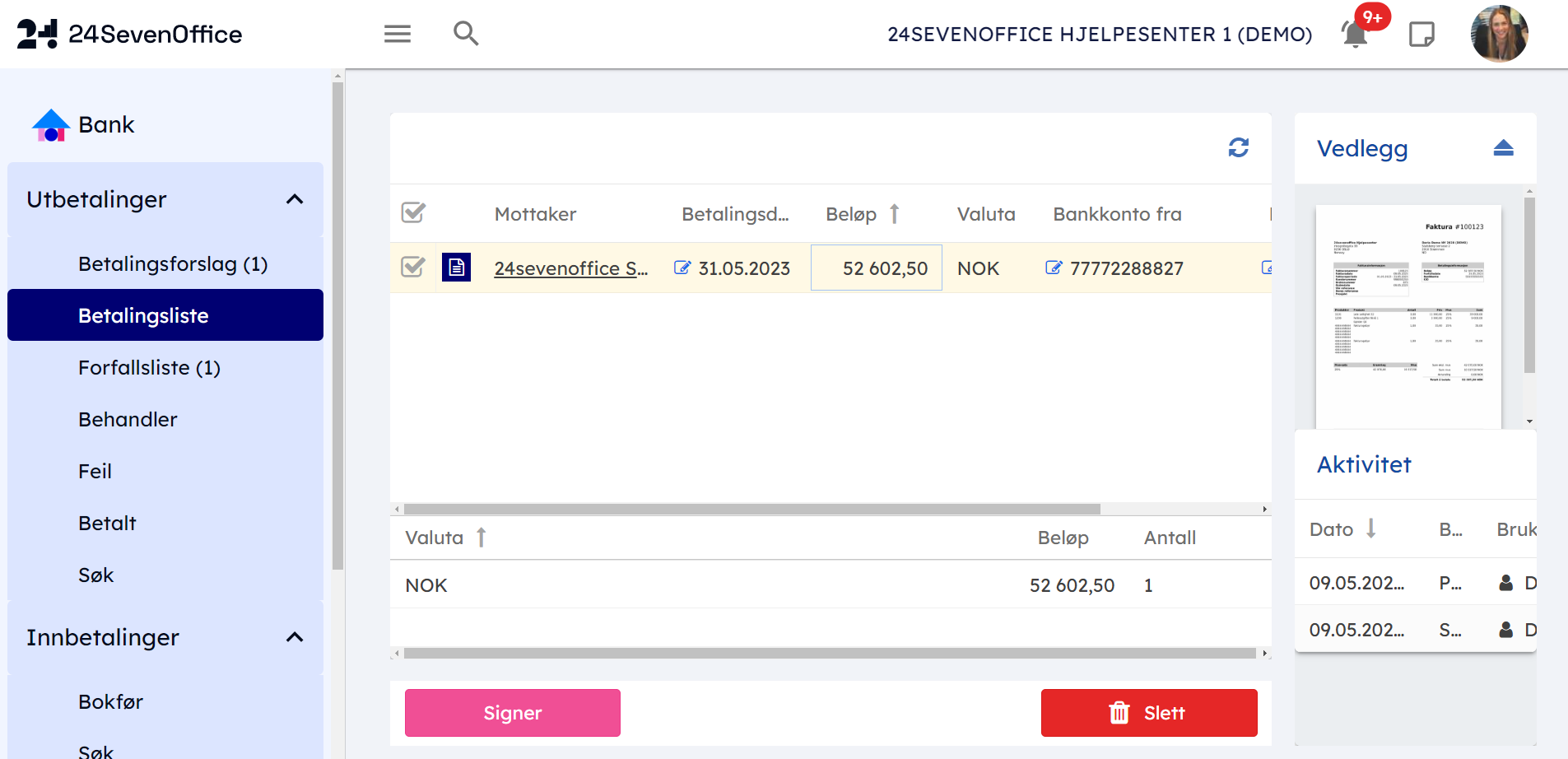Click the search magnifier icon
The width and height of the screenshot is (1568, 759).
466,34
